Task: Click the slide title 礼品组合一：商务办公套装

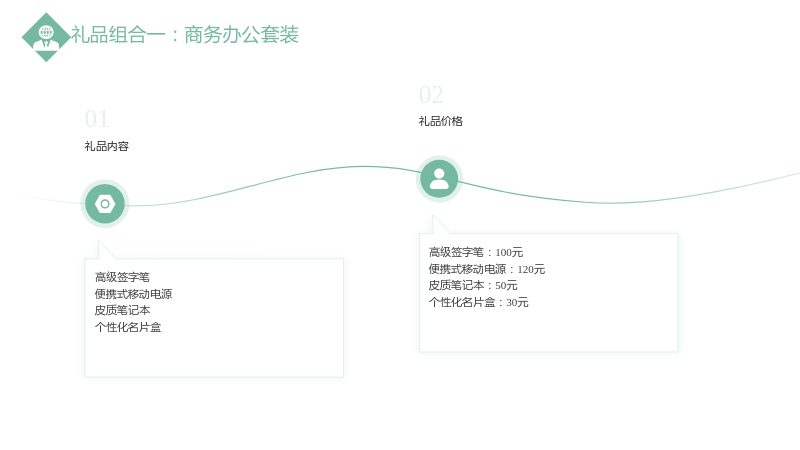Action: pos(185,35)
